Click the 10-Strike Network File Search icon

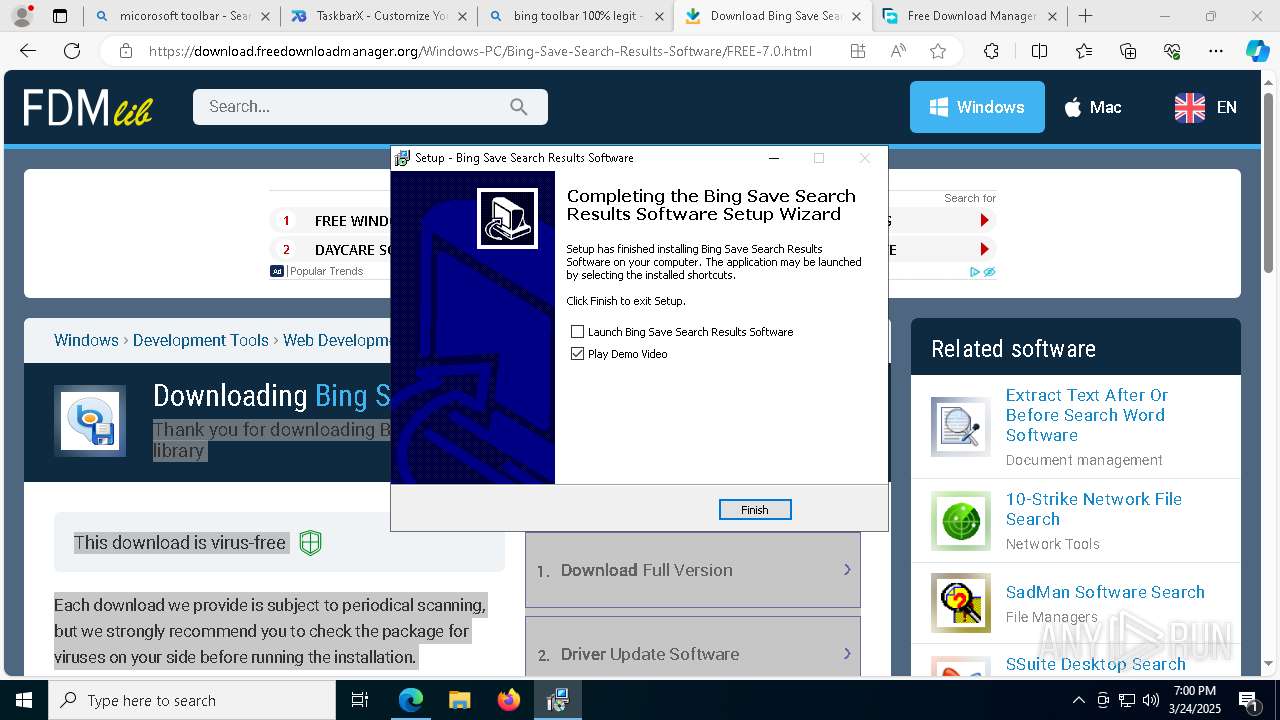[x=961, y=520]
